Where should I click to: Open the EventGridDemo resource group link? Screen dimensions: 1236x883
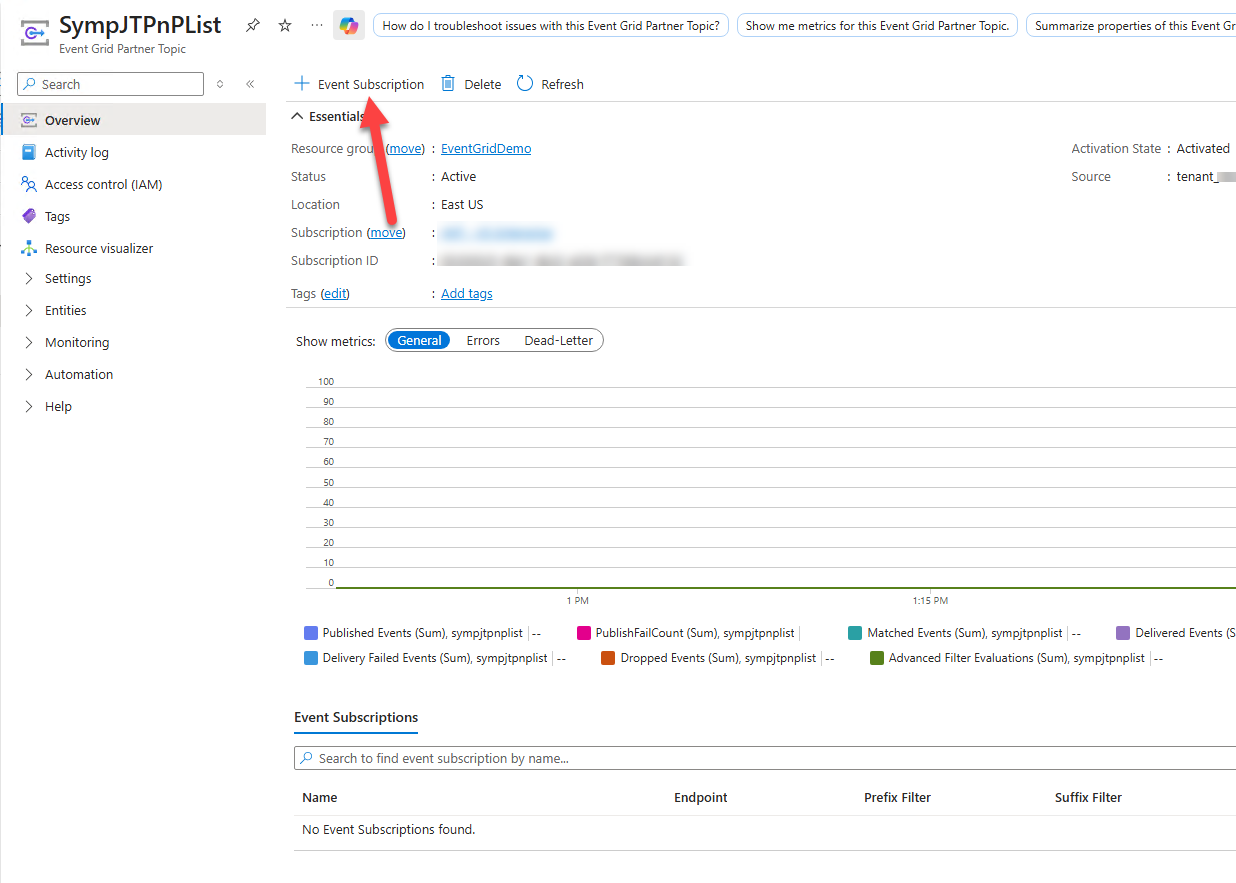(x=485, y=148)
